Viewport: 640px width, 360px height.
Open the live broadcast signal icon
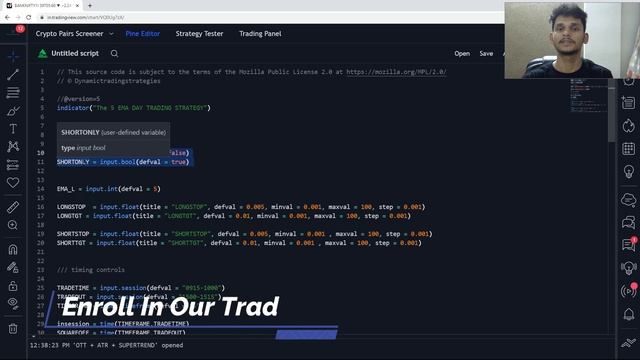pos(629,291)
